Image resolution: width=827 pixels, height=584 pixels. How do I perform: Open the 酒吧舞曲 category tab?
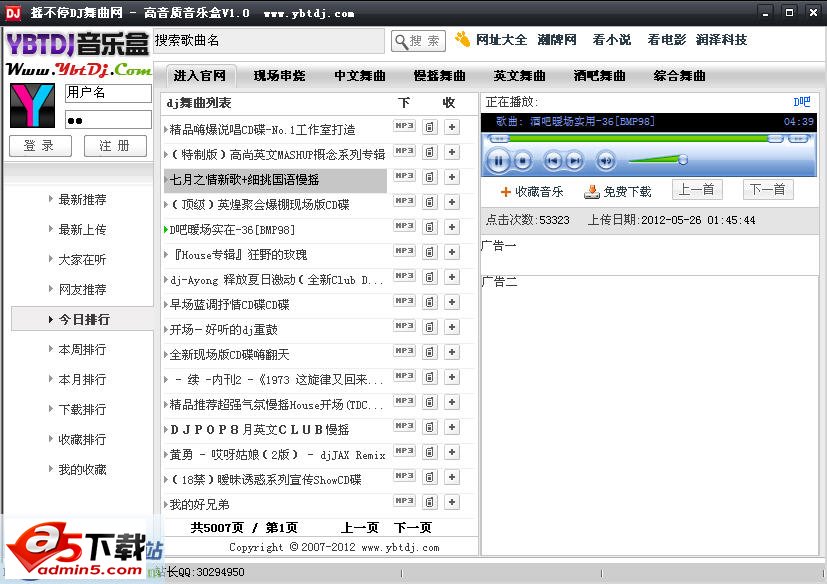point(598,75)
